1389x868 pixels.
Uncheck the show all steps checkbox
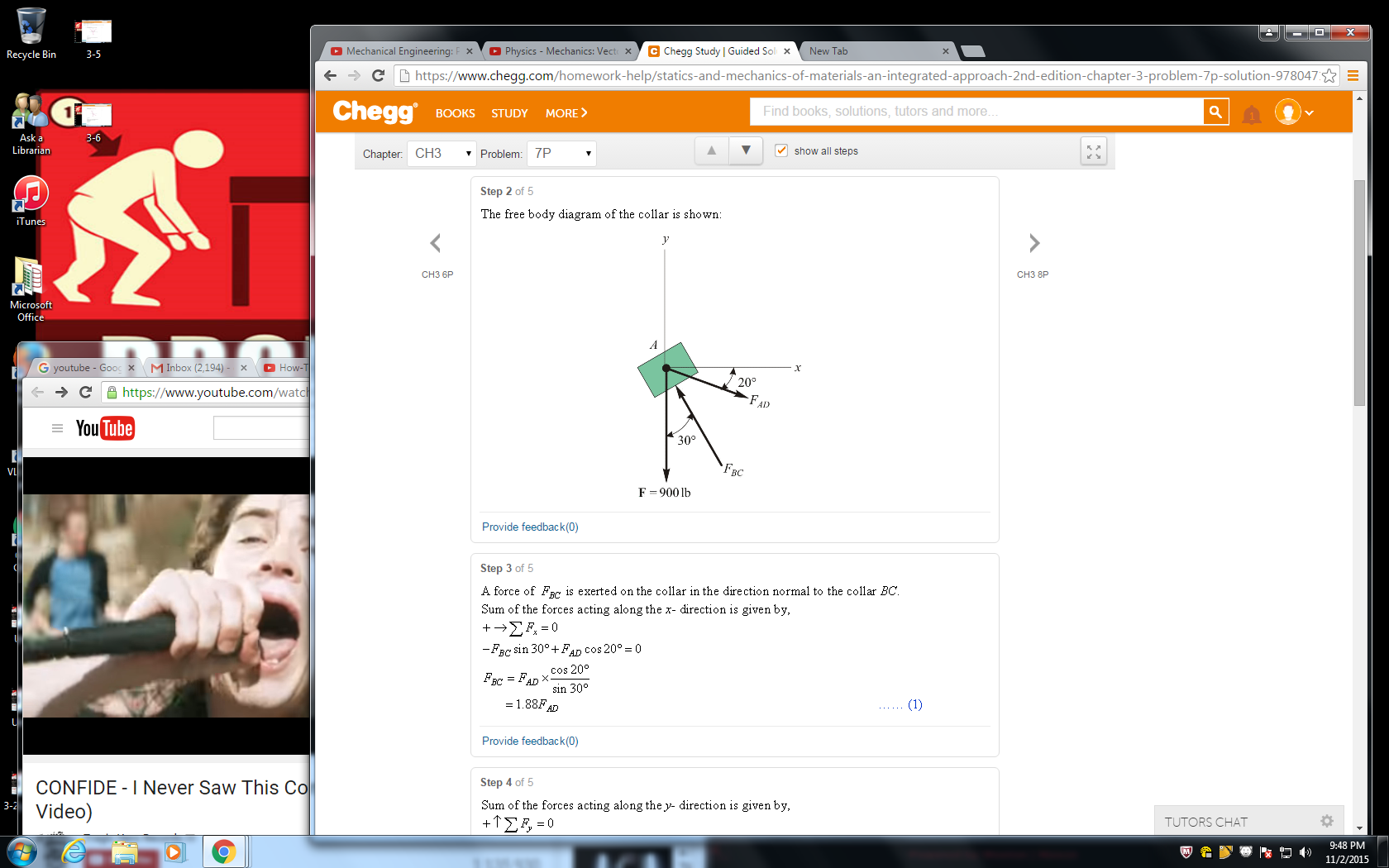click(x=781, y=150)
